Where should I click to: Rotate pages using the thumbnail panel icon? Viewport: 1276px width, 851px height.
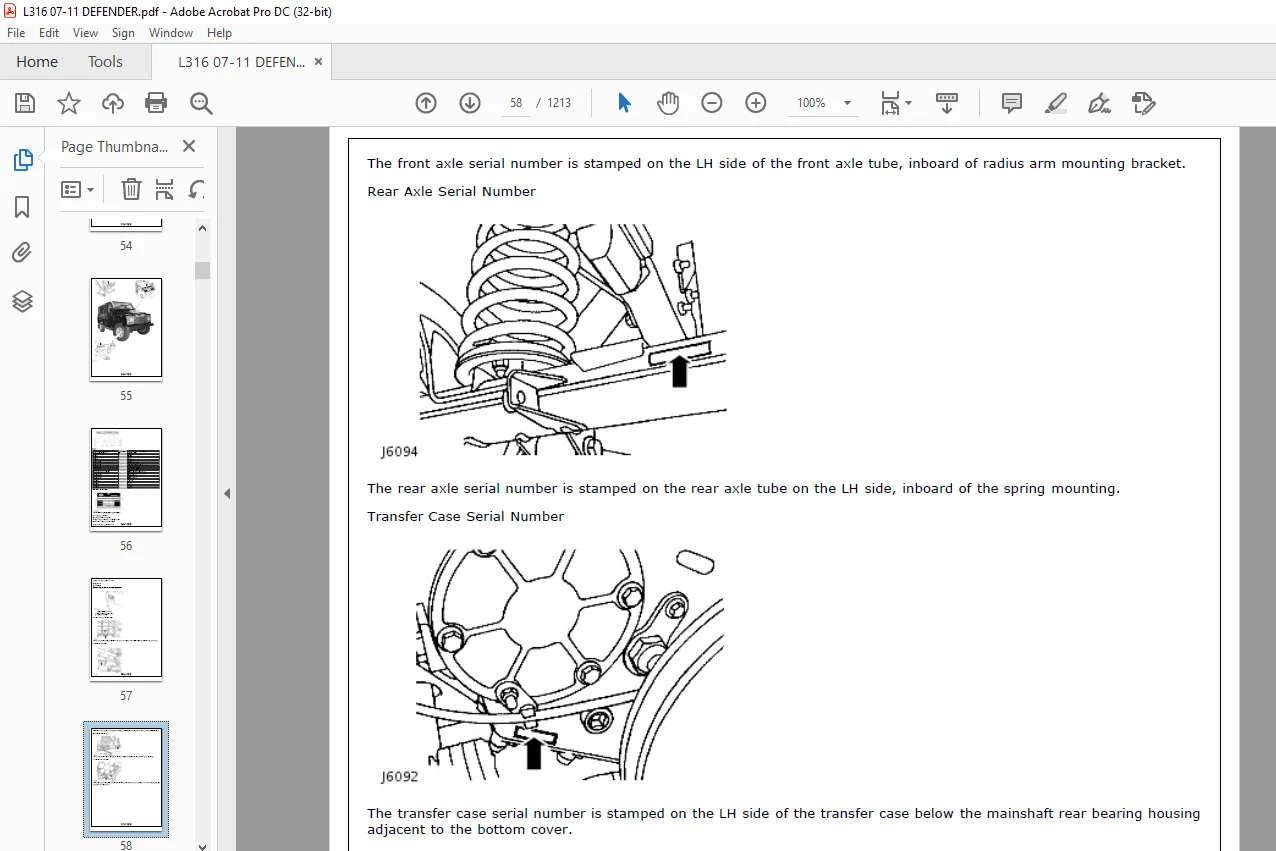pos(197,189)
